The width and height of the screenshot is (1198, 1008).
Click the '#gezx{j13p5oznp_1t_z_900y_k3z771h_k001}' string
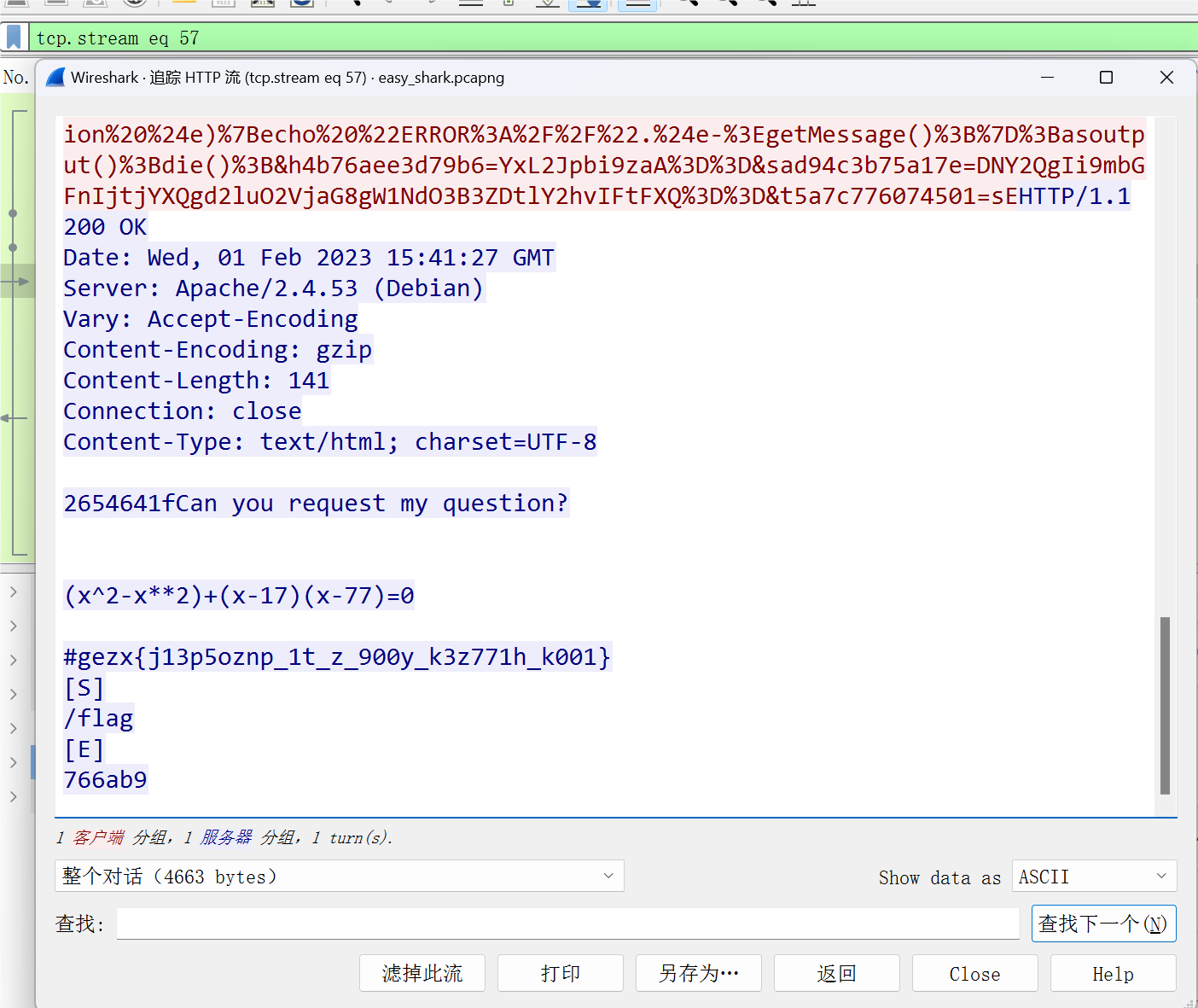click(337, 657)
